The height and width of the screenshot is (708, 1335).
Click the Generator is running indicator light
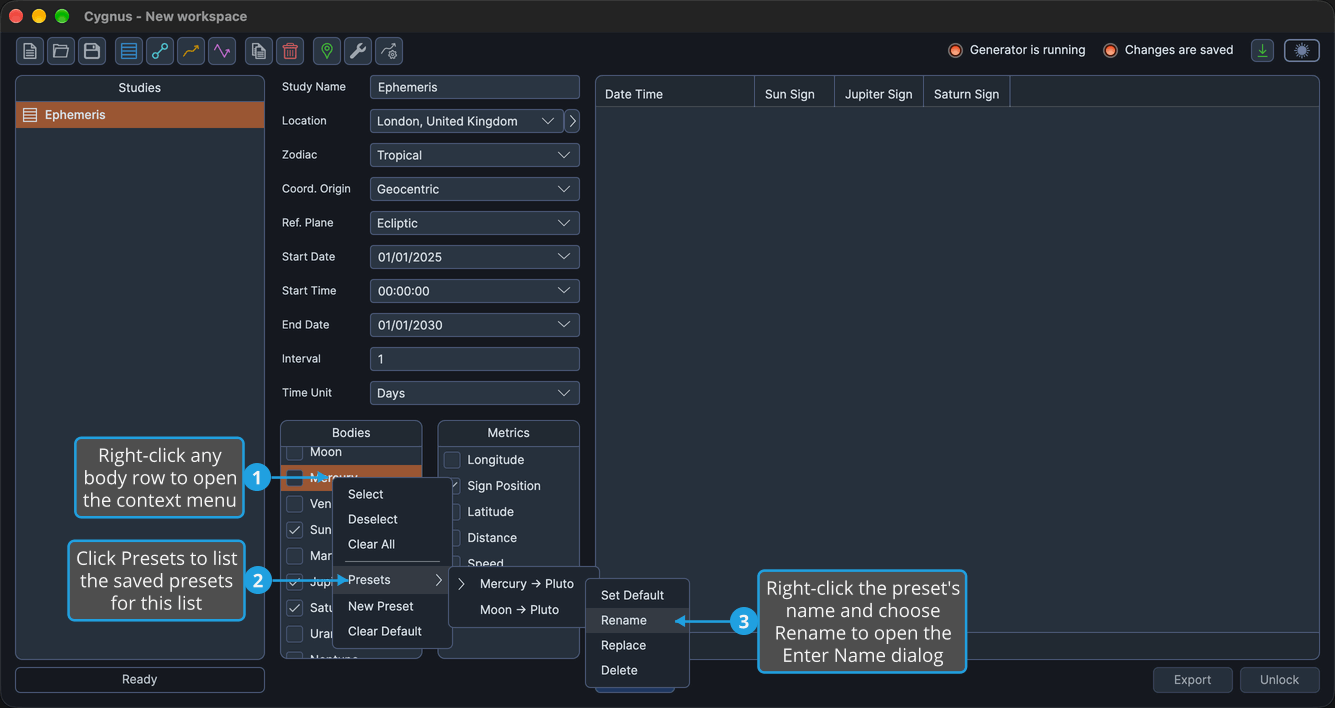pos(955,50)
